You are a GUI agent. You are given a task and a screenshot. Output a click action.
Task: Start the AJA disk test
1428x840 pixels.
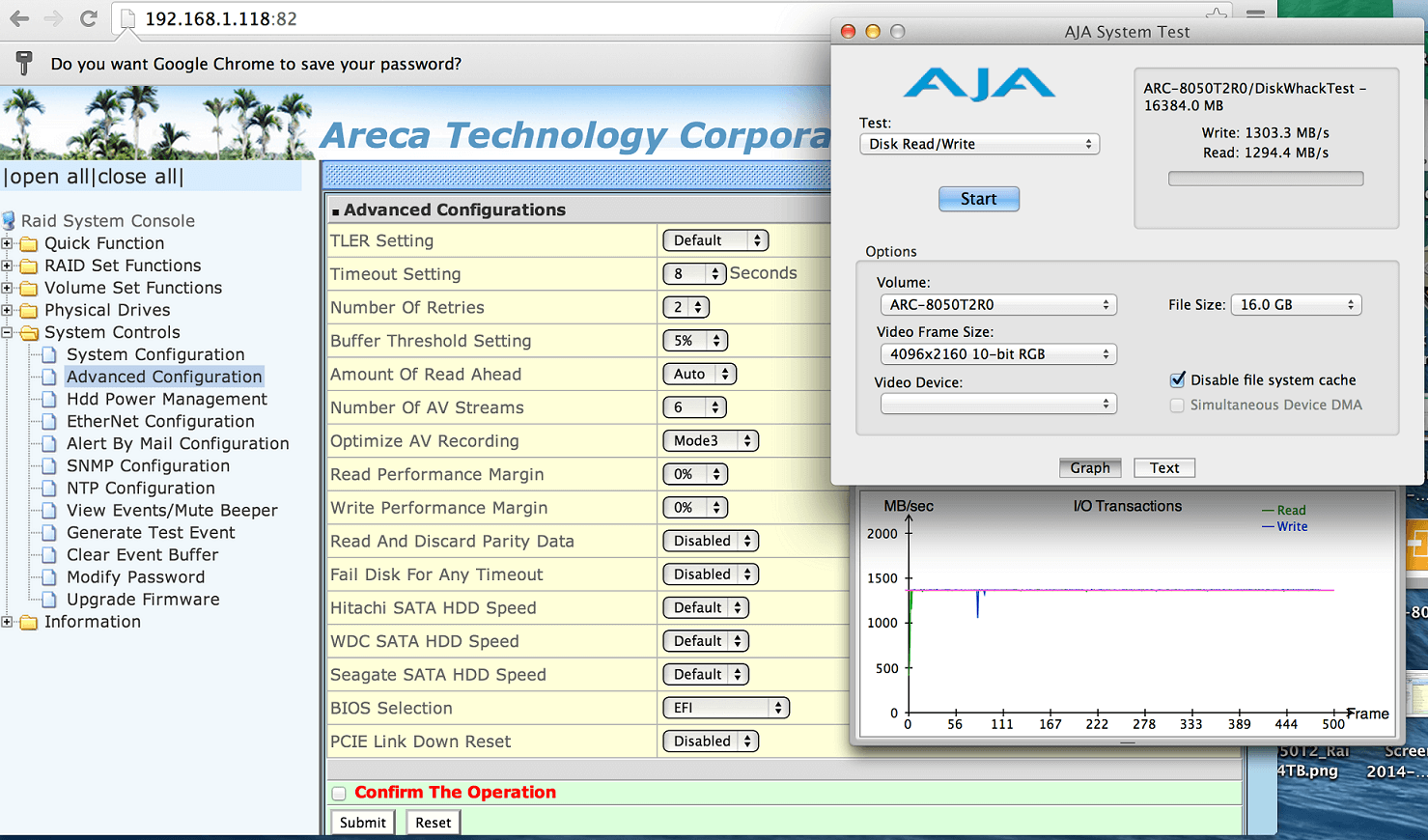coord(979,199)
